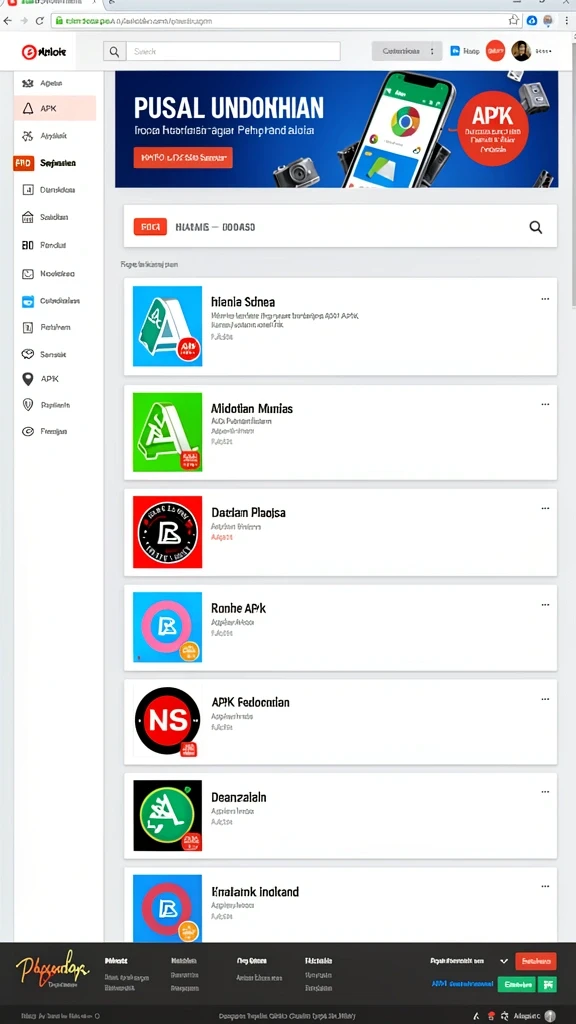The image size is (576, 1024).
Task: Click the magnifier icon beside the header search field
Action: (x=114, y=52)
